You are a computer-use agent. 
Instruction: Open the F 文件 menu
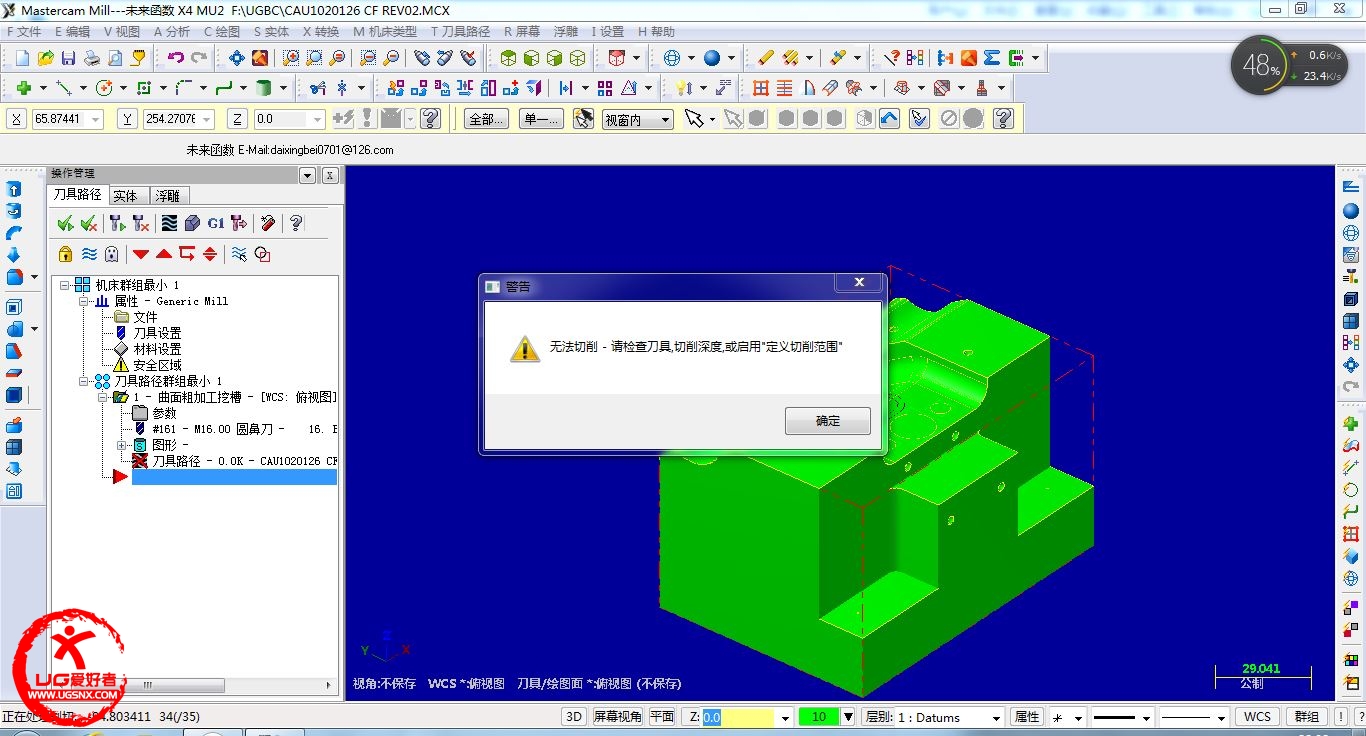click(x=24, y=32)
